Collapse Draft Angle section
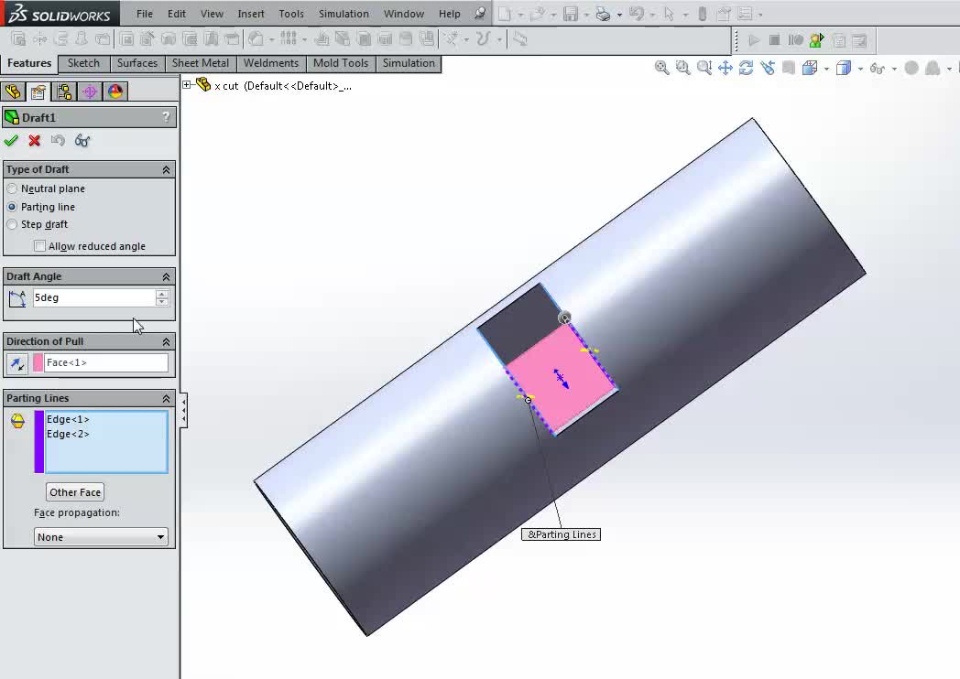 166,277
